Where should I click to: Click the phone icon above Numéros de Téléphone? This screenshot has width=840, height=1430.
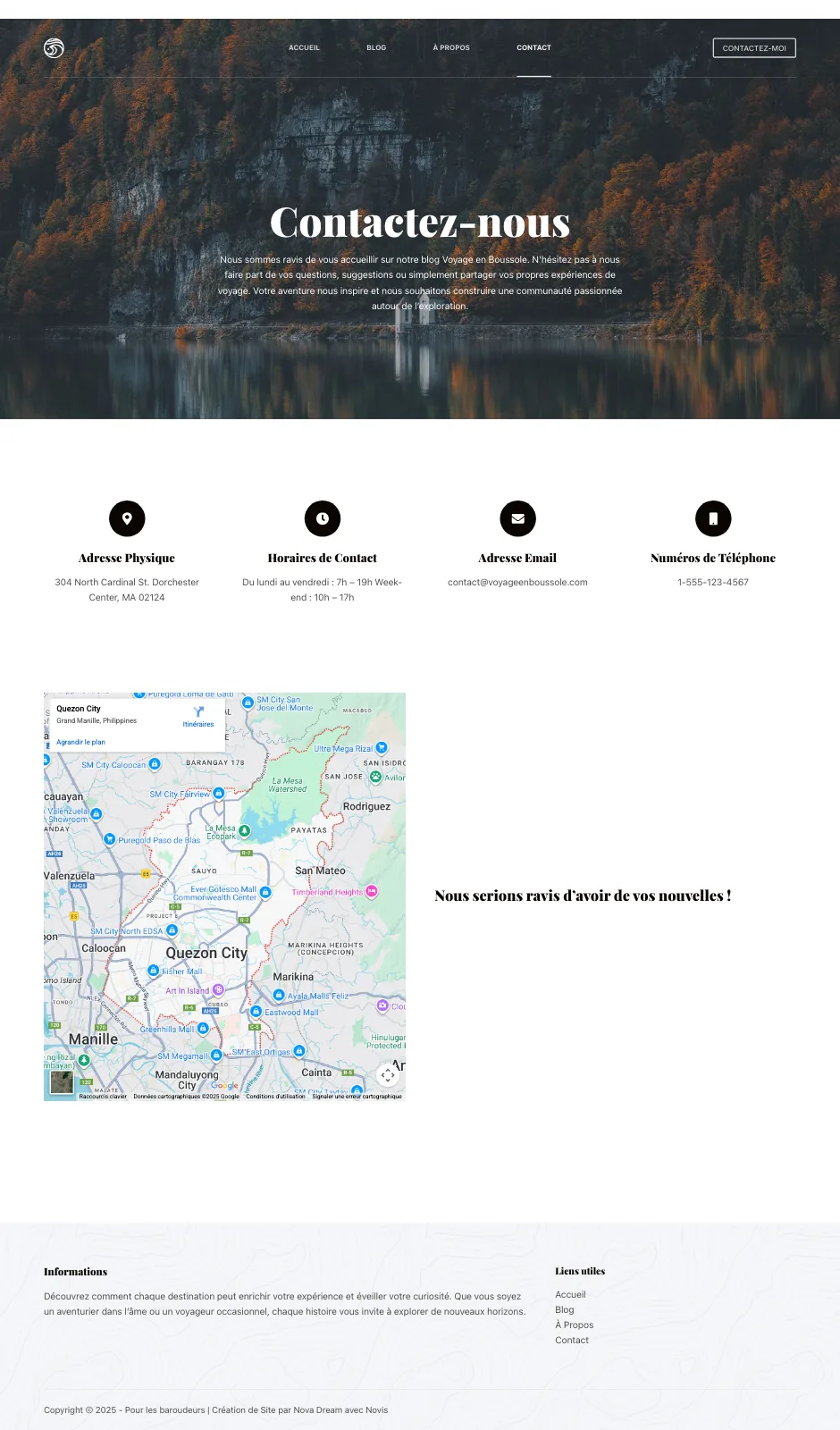point(713,518)
